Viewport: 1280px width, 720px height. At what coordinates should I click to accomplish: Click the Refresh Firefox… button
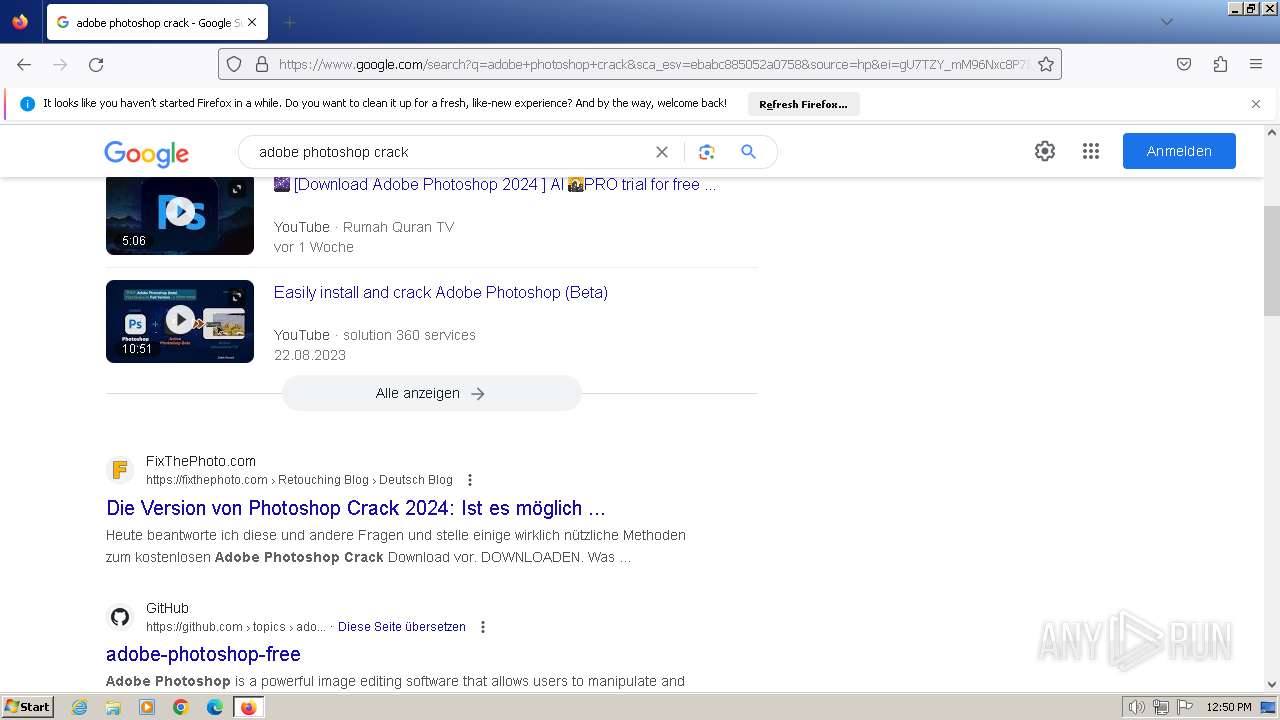pos(803,104)
